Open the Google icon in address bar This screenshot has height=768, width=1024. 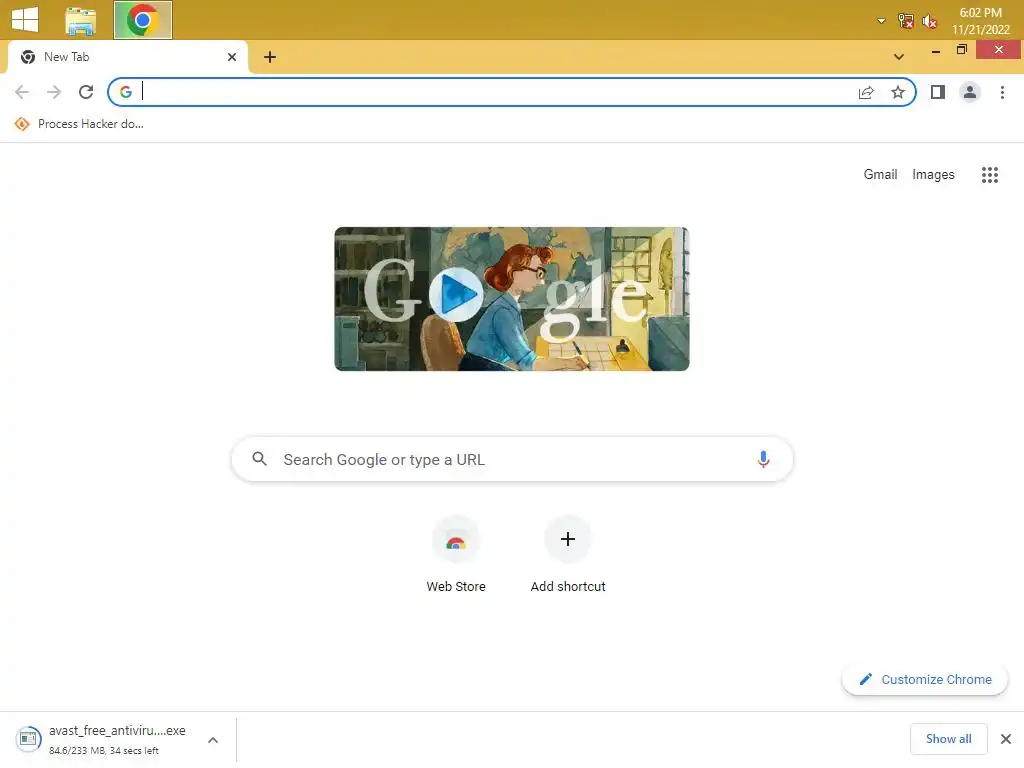(126, 92)
